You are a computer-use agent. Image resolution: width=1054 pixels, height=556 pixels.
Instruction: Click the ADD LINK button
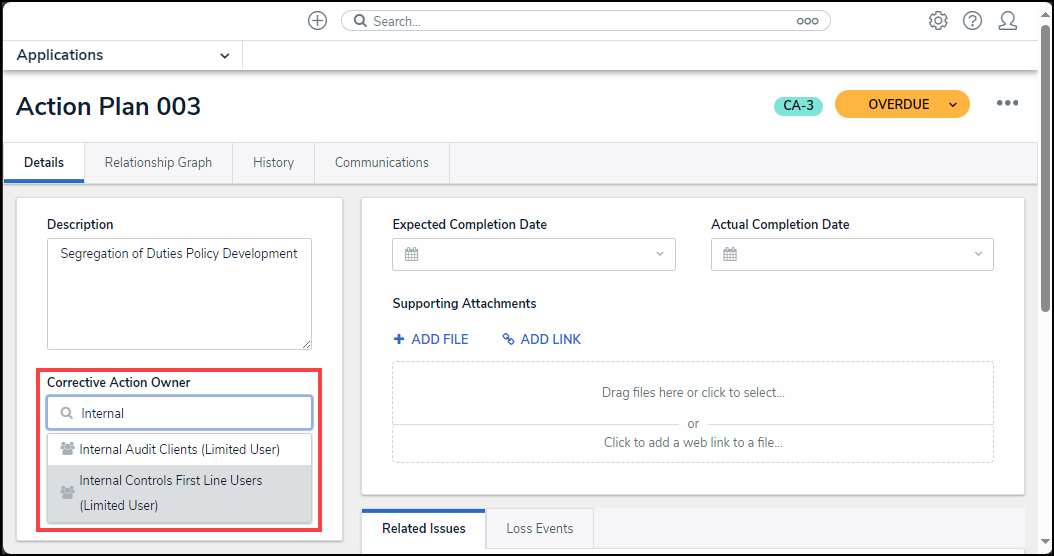tap(542, 339)
